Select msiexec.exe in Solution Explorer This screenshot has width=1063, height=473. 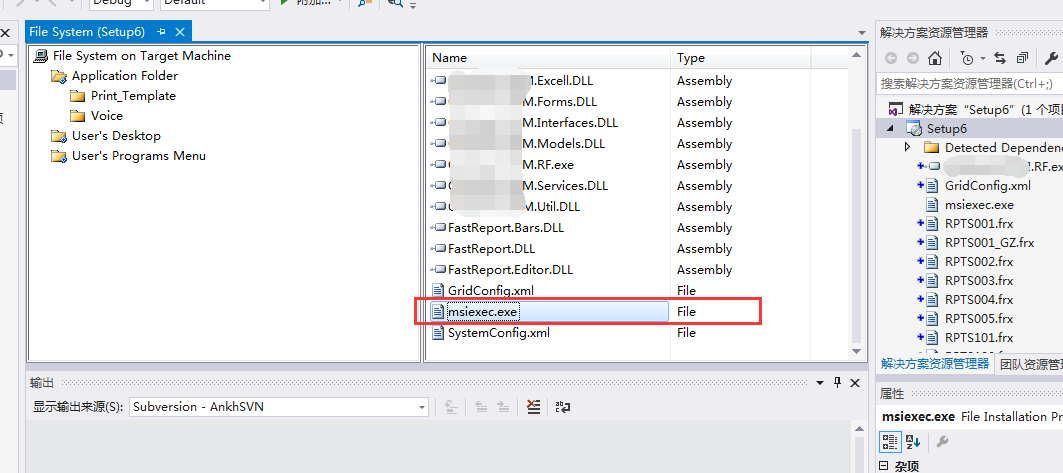(x=979, y=205)
